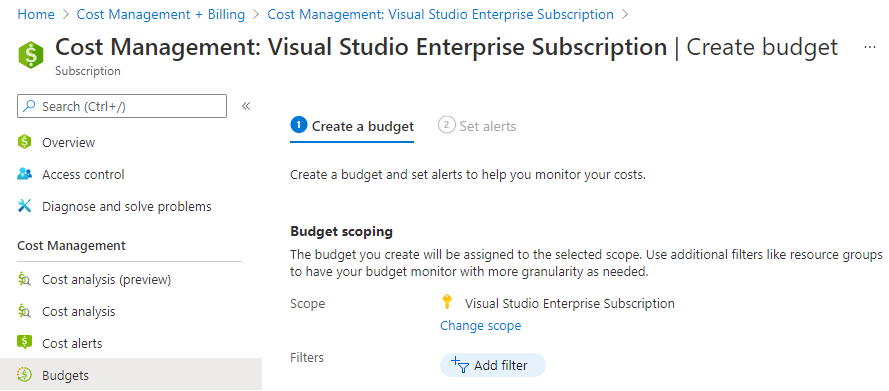Open Diagnose and solve problems
Screen dimensions: 889x391
(126, 206)
